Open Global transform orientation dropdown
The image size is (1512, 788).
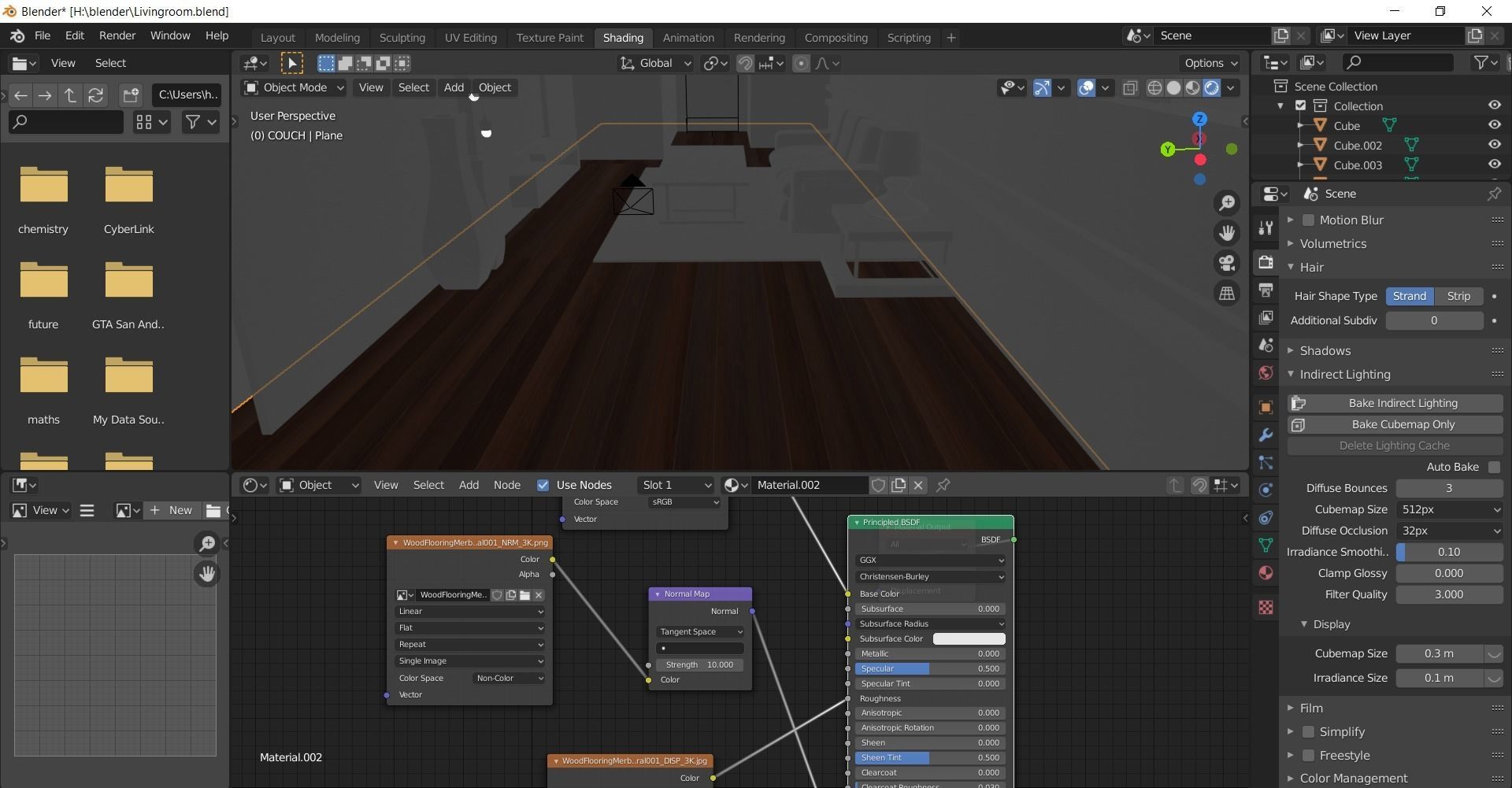point(655,63)
